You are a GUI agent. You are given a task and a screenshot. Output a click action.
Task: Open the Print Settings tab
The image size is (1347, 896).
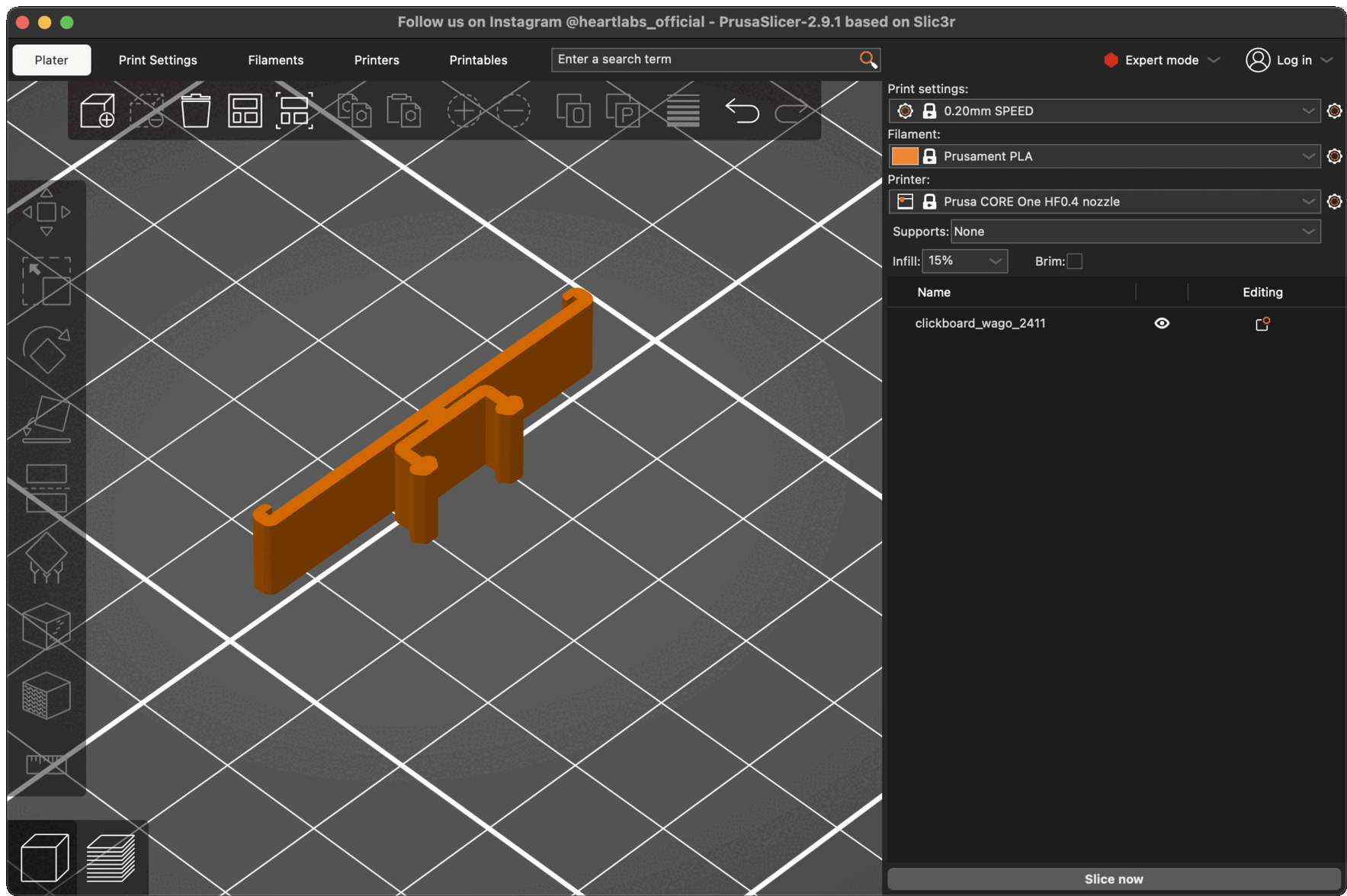pyautogui.click(x=158, y=60)
